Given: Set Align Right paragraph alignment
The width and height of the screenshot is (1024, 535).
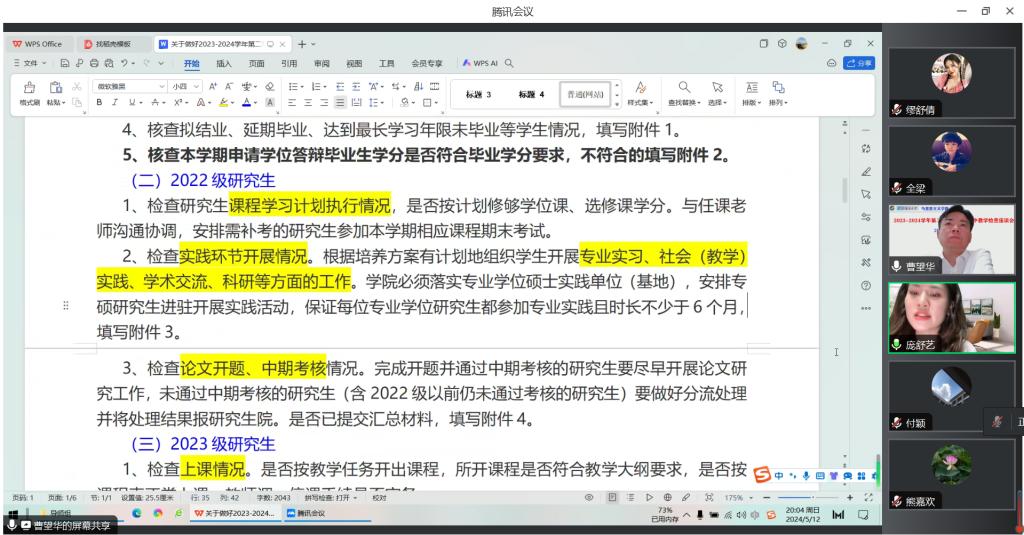Looking at the screenshot, I should [324, 103].
